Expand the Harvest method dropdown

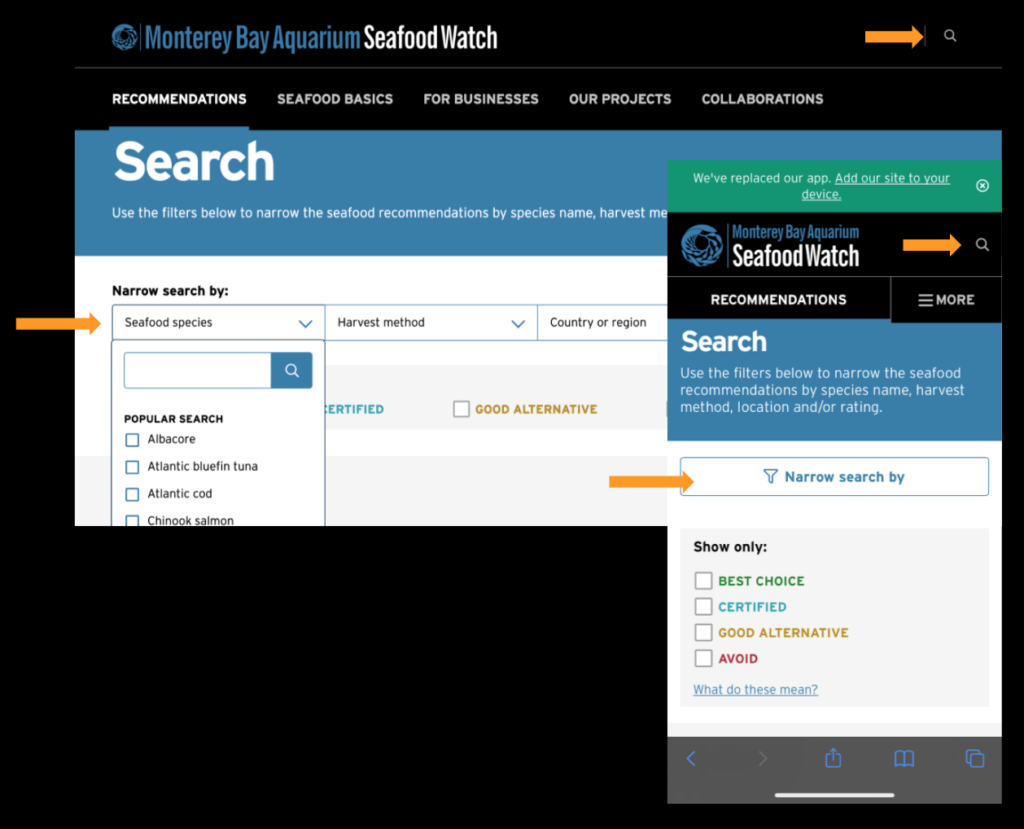(x=431, y=322)
